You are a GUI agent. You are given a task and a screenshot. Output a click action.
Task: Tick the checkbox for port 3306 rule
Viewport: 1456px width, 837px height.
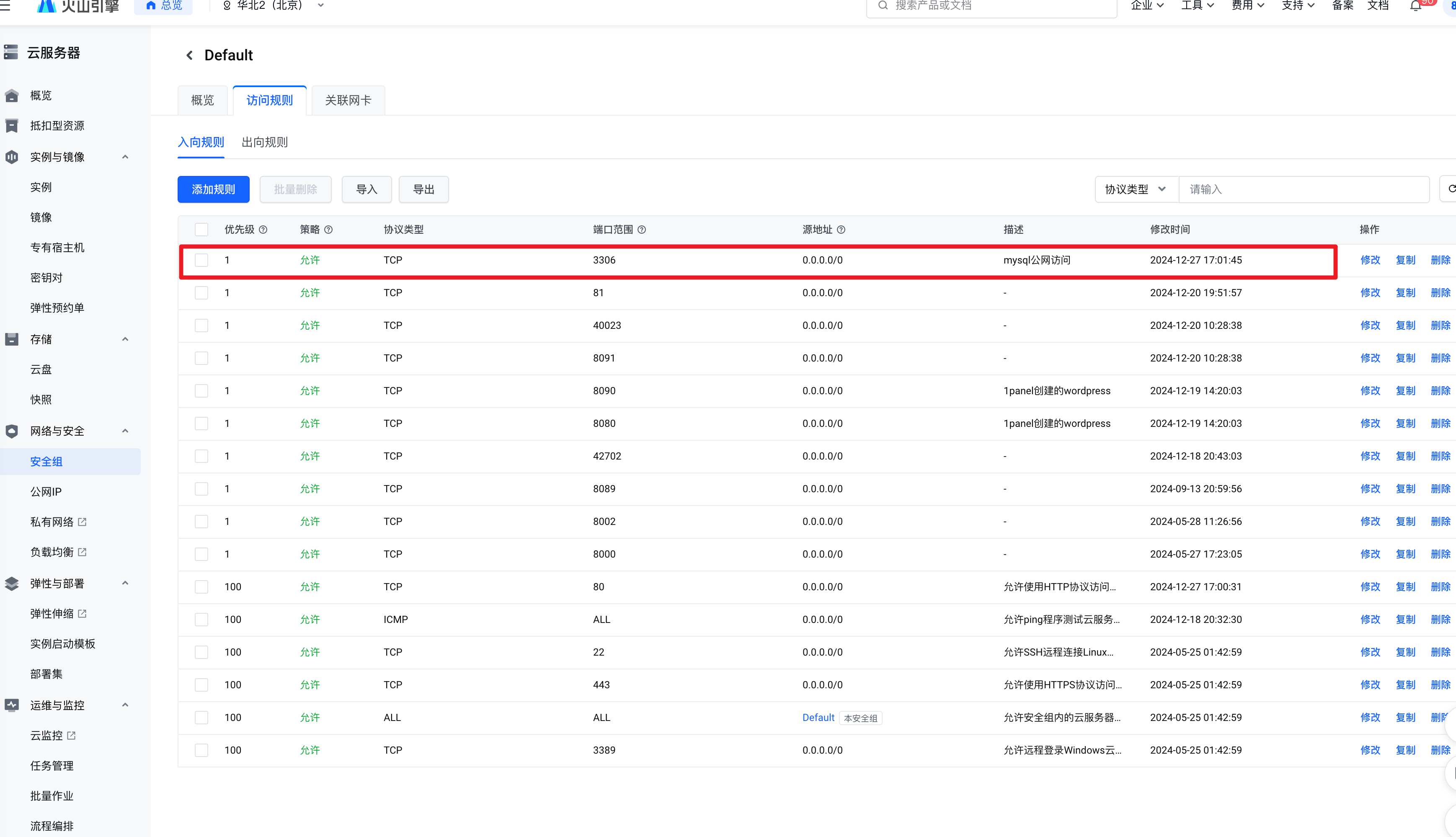coord(201,260)
